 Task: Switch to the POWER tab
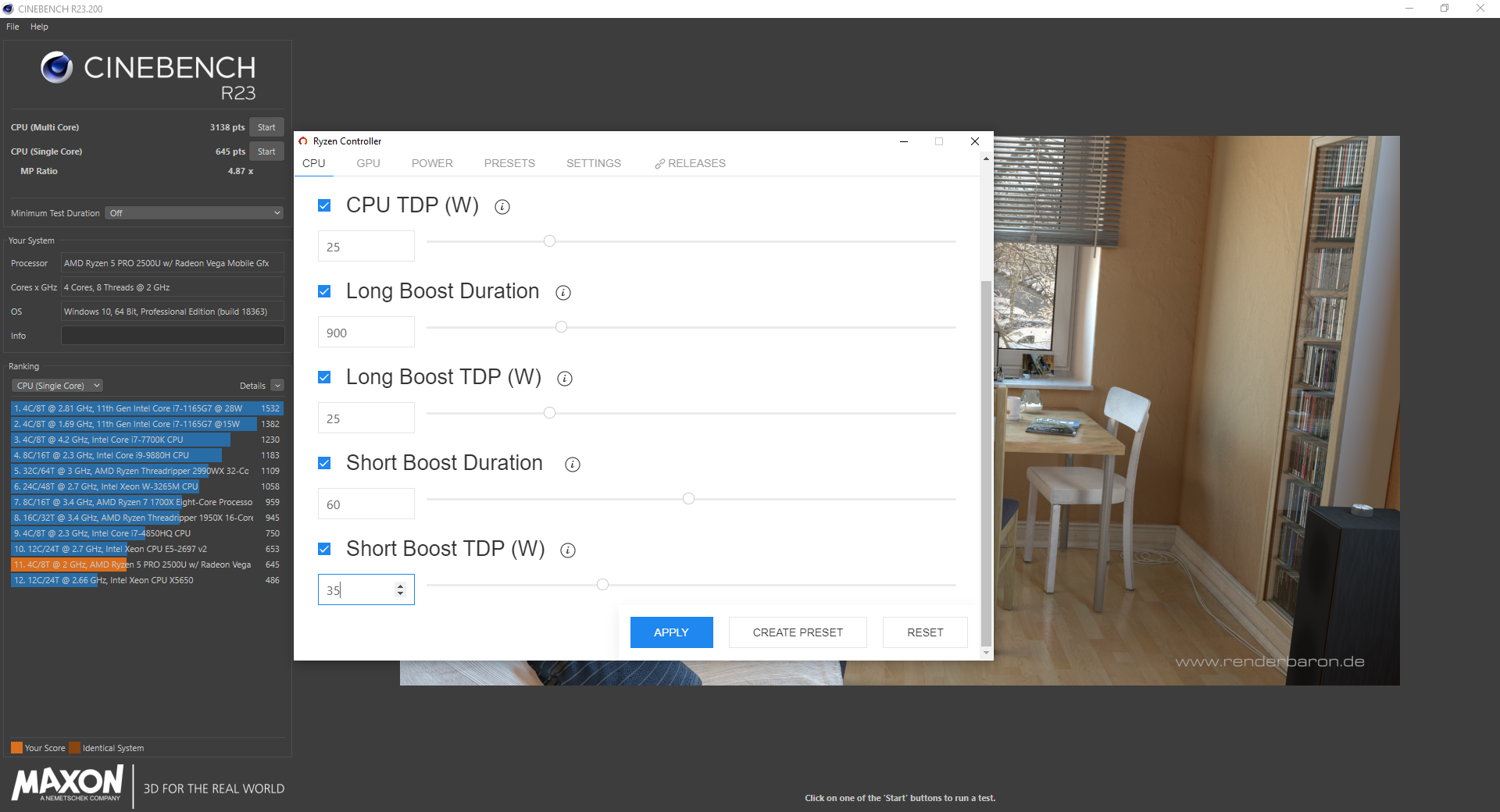432,163
